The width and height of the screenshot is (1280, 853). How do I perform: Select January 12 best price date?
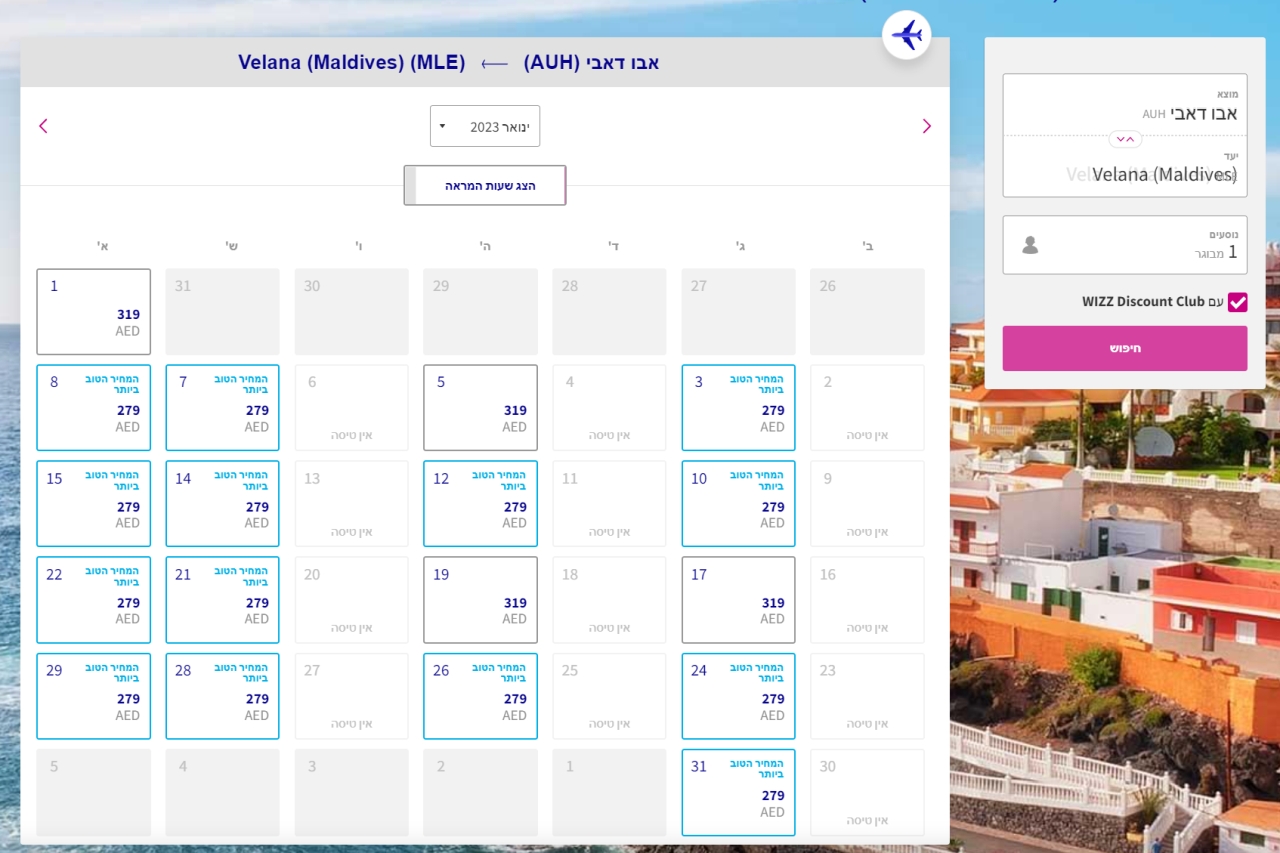(x=481, y=504)
